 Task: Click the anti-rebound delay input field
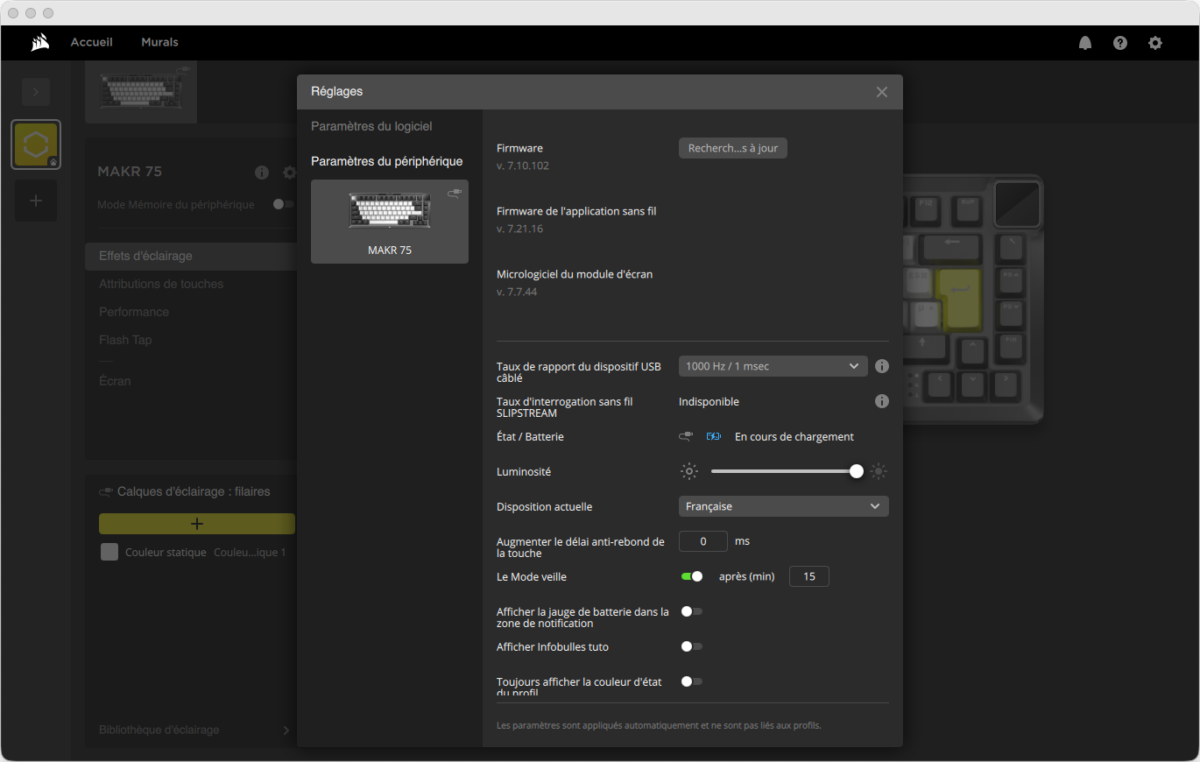703,541
